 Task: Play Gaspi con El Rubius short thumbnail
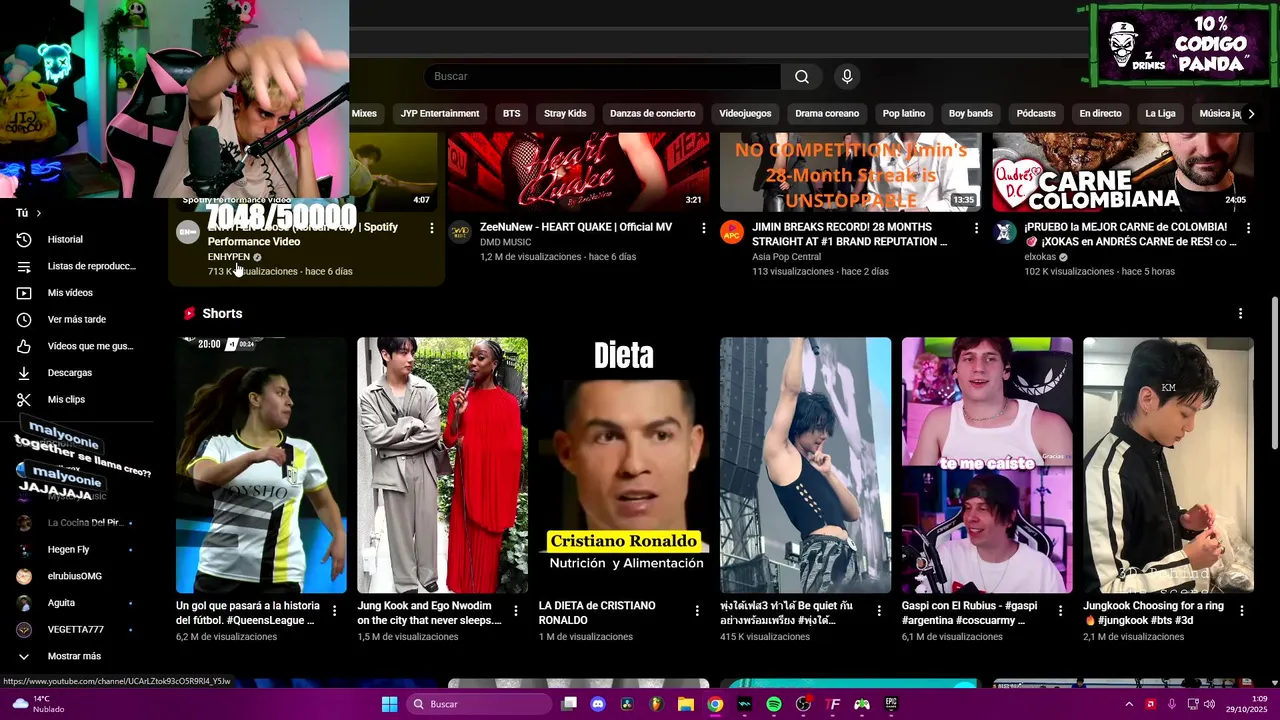[x=987, y=465]
